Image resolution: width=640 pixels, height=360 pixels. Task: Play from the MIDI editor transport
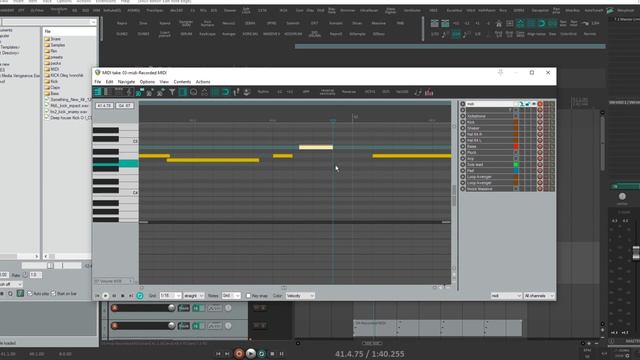[x=106, y=296]
